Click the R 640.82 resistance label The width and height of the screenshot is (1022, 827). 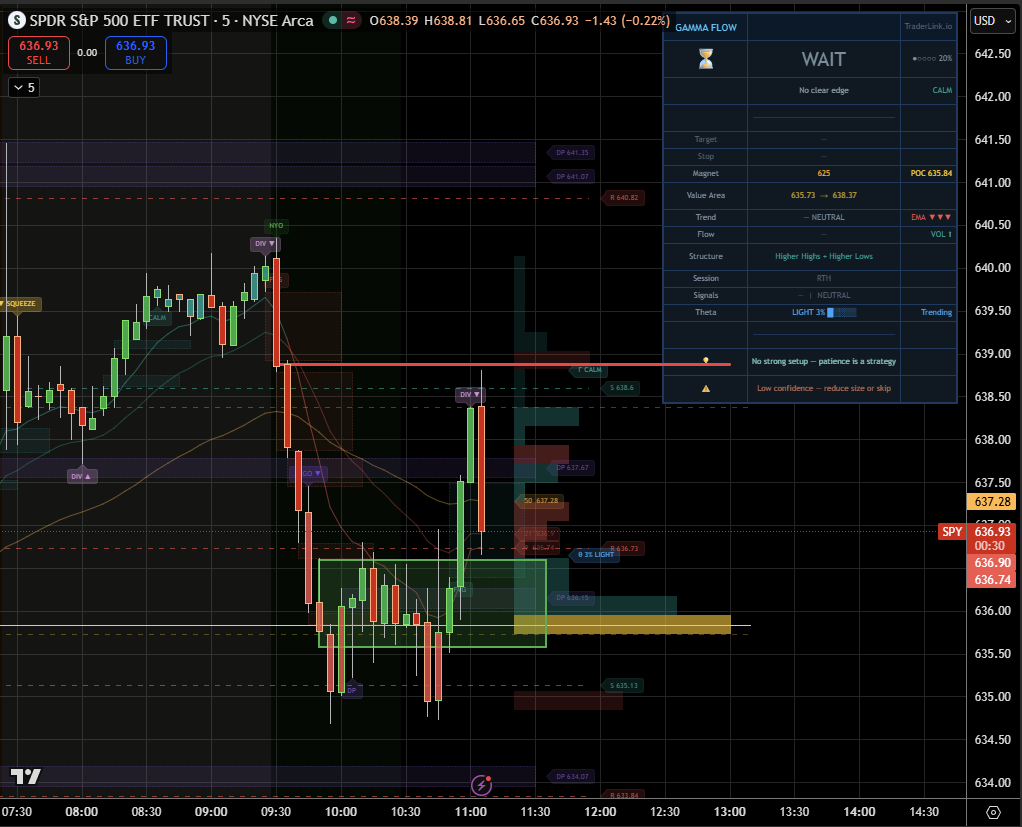pyautogui.click(x=624, y=197)
